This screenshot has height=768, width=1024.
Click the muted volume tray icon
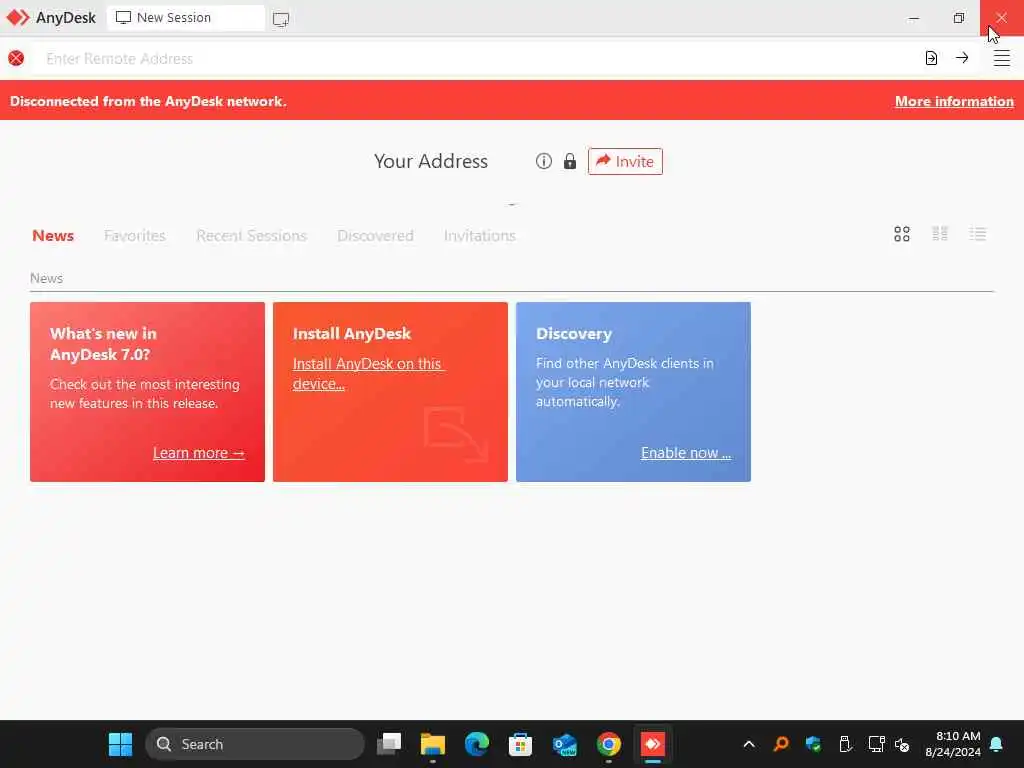pos(902,744)
